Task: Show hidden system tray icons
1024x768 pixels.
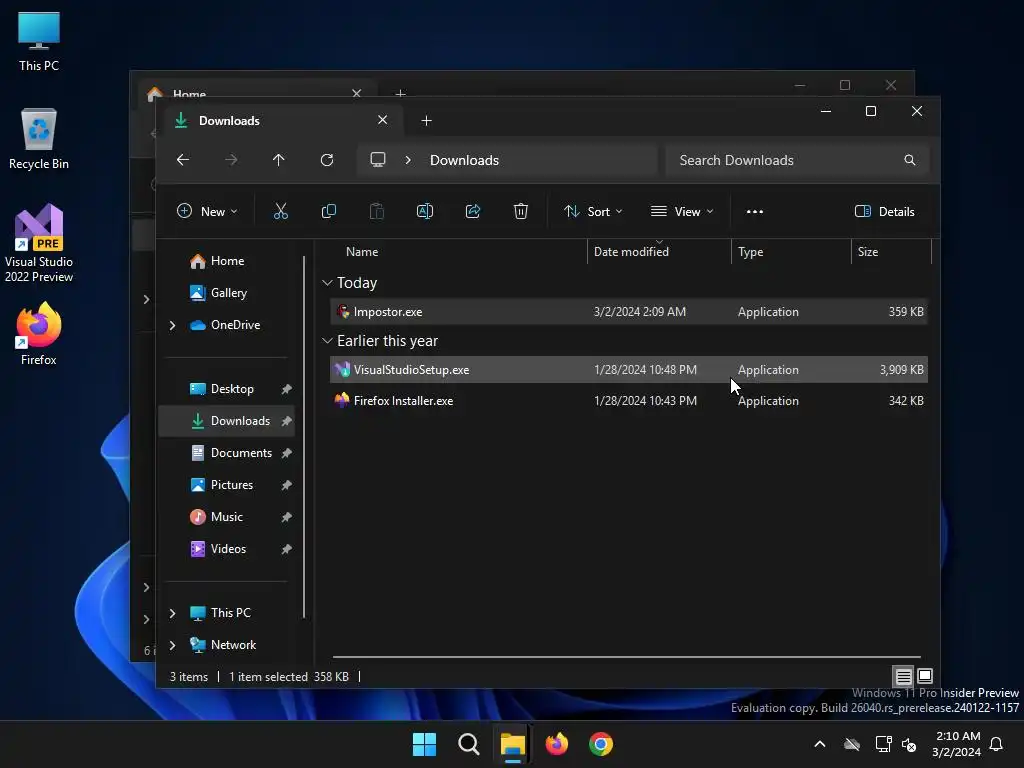Action: pyautogui.click(x=820, y=744)
